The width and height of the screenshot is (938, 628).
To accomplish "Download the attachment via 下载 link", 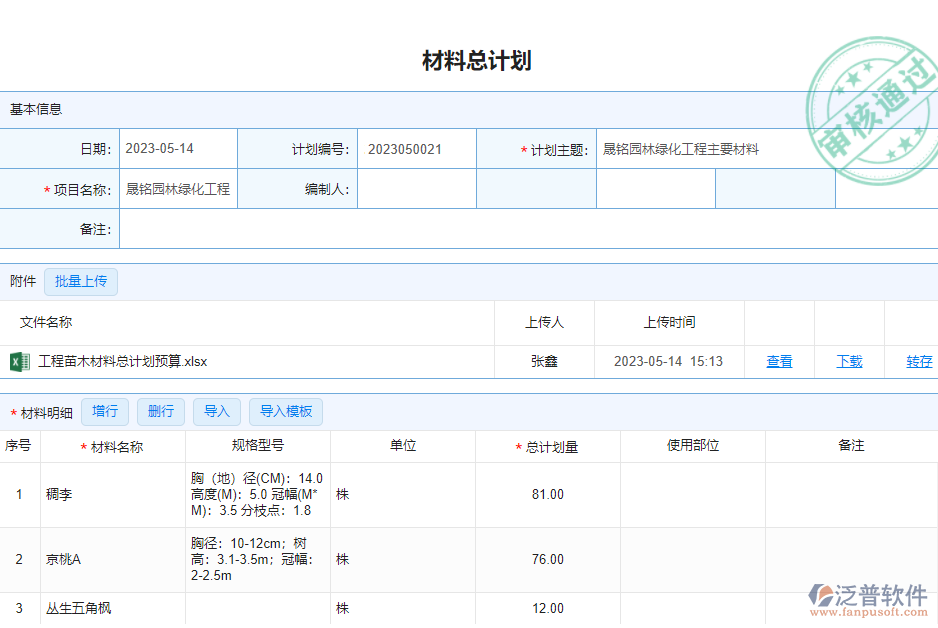I will pos(849,361).
